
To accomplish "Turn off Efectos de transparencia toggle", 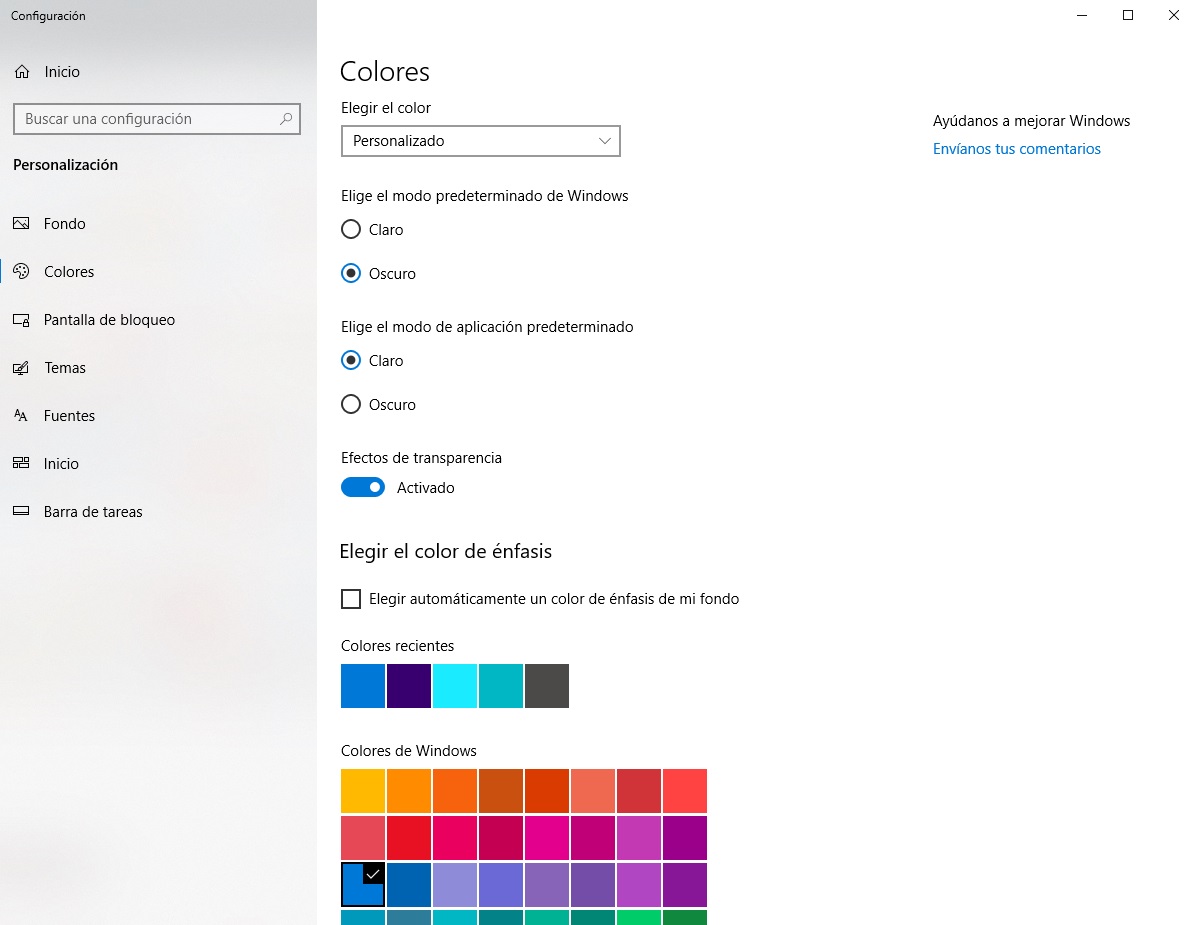I will pos(363,488).
